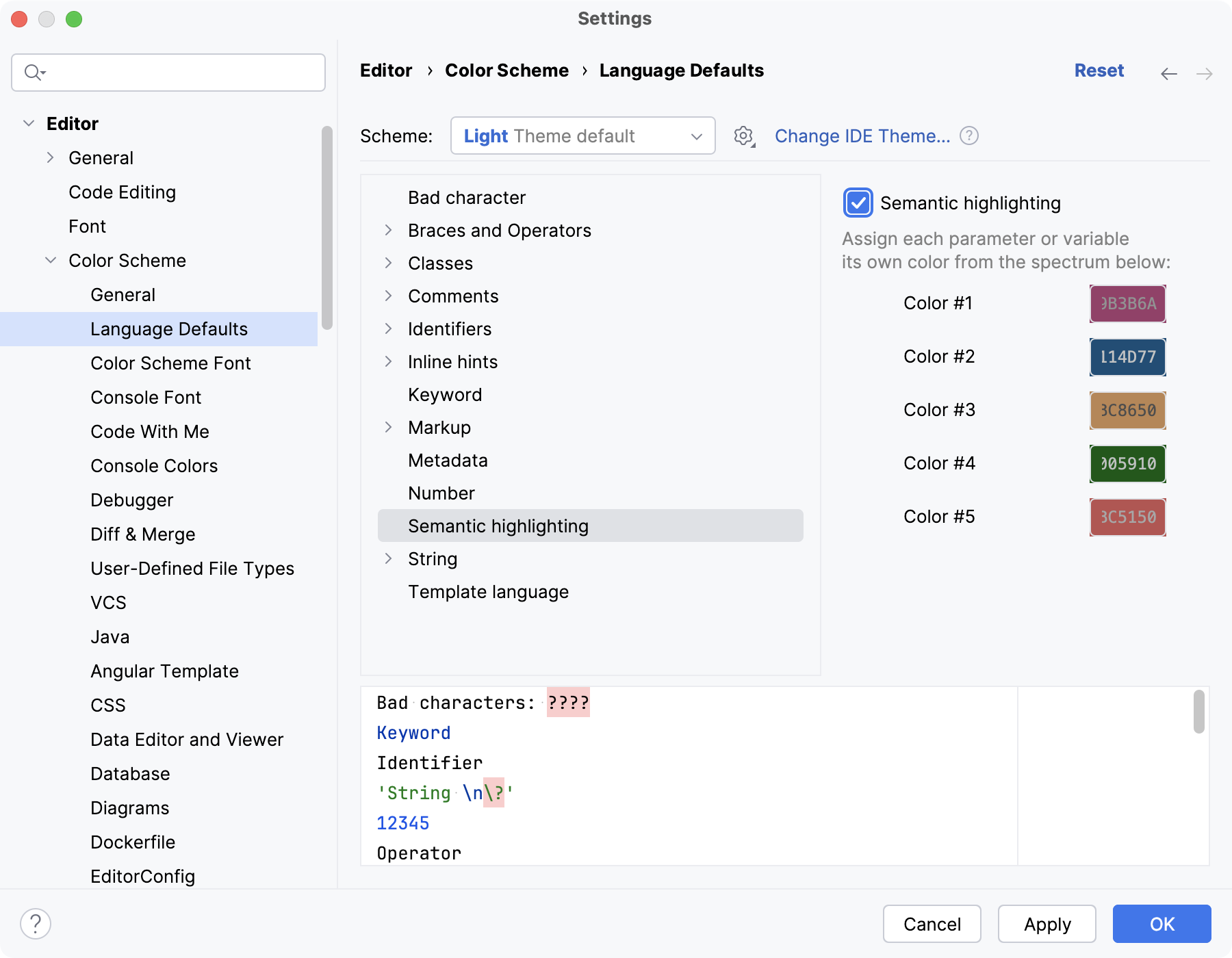Change the Color #3 swatch
1232x958 pixels.
(x=1127, y=410)
